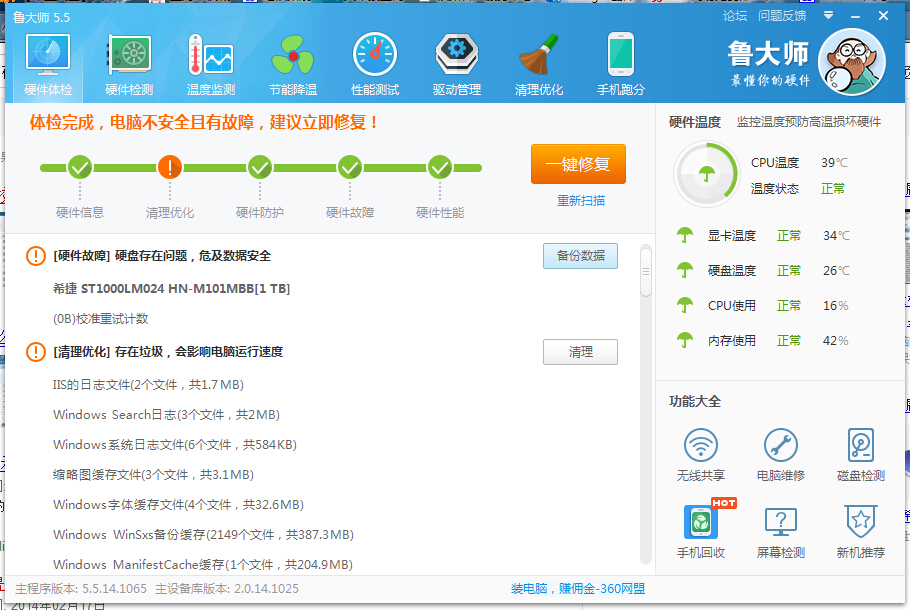Image resolution: width=910 pixels, height=610 pixels.
Task: Open the 磁盘检测 disk check tool
Action: pos(861,455)
